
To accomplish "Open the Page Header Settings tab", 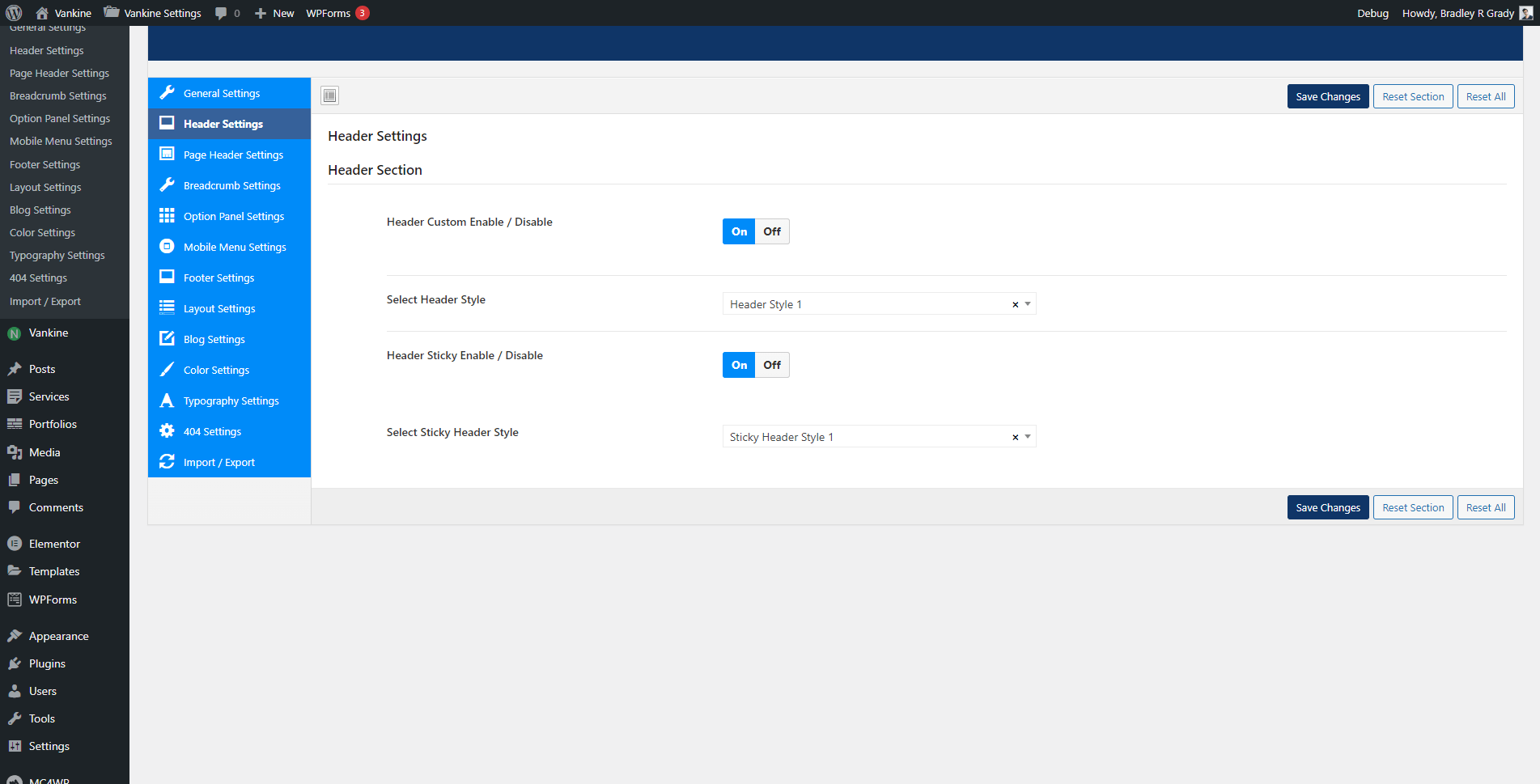I will [233, 155].
